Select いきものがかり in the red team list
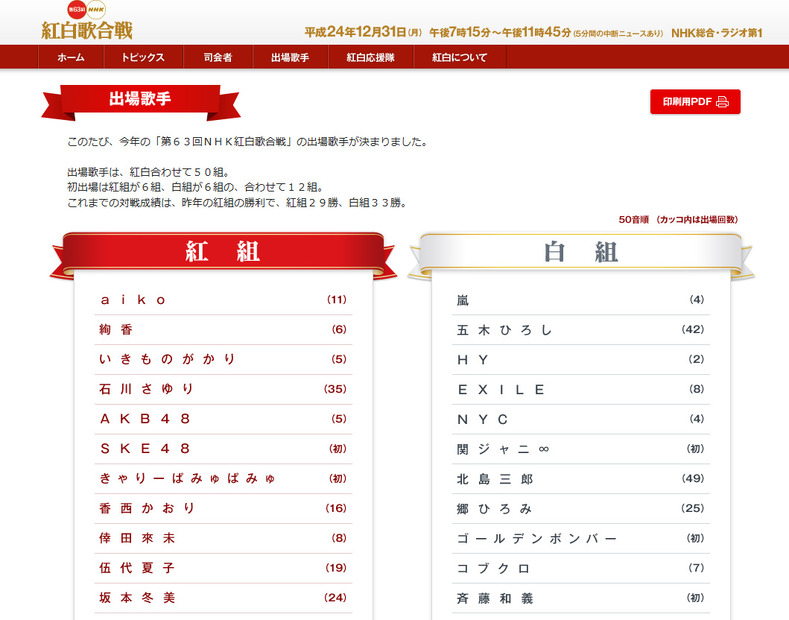The width and height of the screenshot is (789, 620). pos(223,359)
